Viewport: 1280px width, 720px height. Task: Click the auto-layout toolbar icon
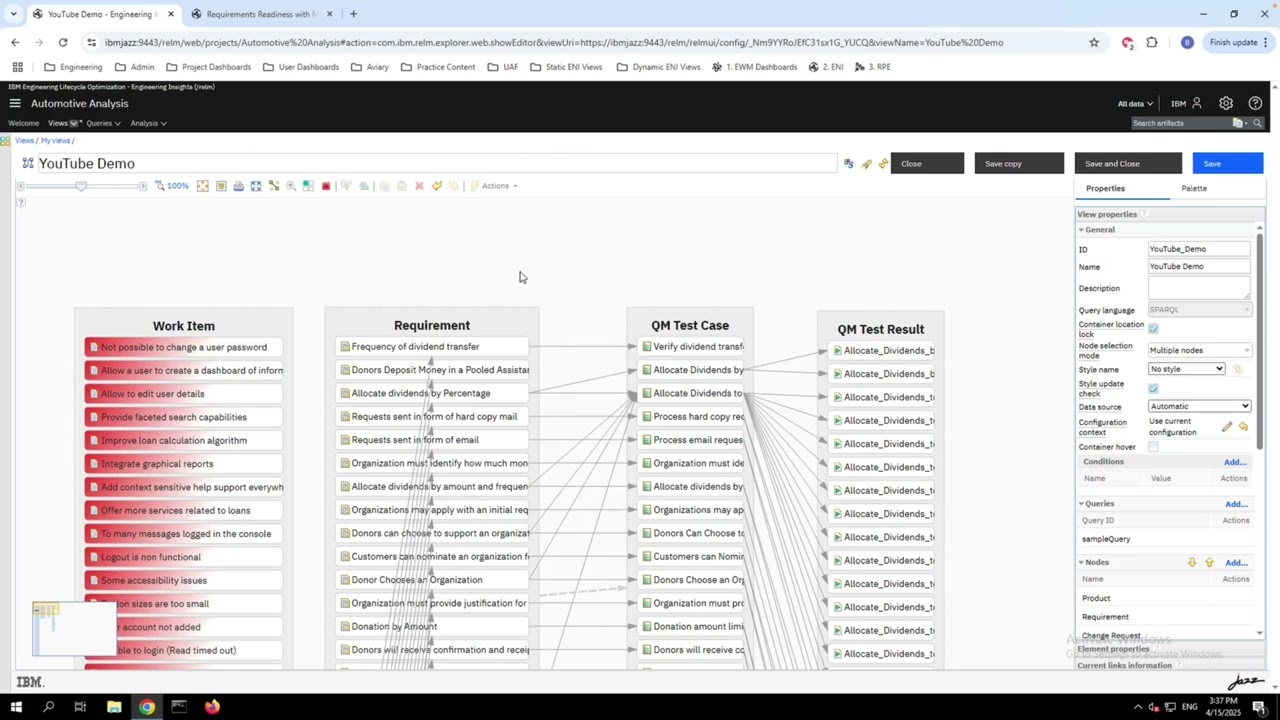pyautogui.click(x=274, y=186)
